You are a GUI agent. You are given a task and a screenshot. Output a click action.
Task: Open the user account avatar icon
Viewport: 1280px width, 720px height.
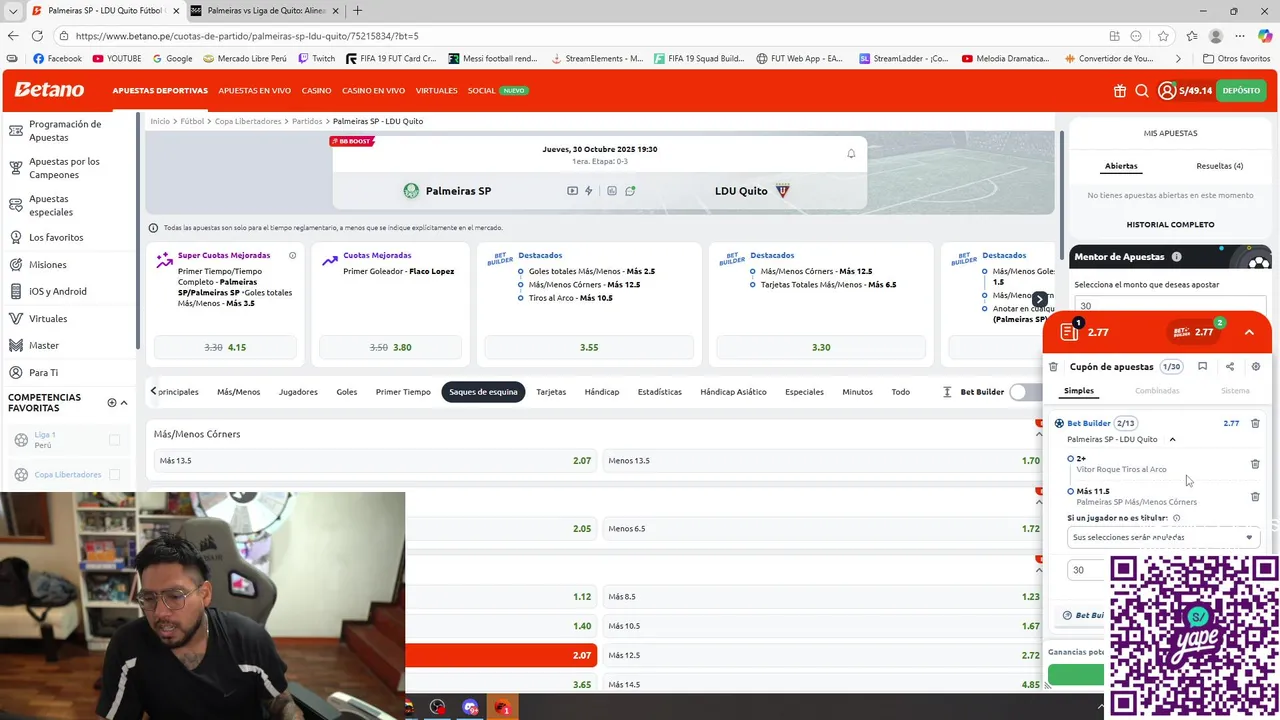[x=1167, y=91]
